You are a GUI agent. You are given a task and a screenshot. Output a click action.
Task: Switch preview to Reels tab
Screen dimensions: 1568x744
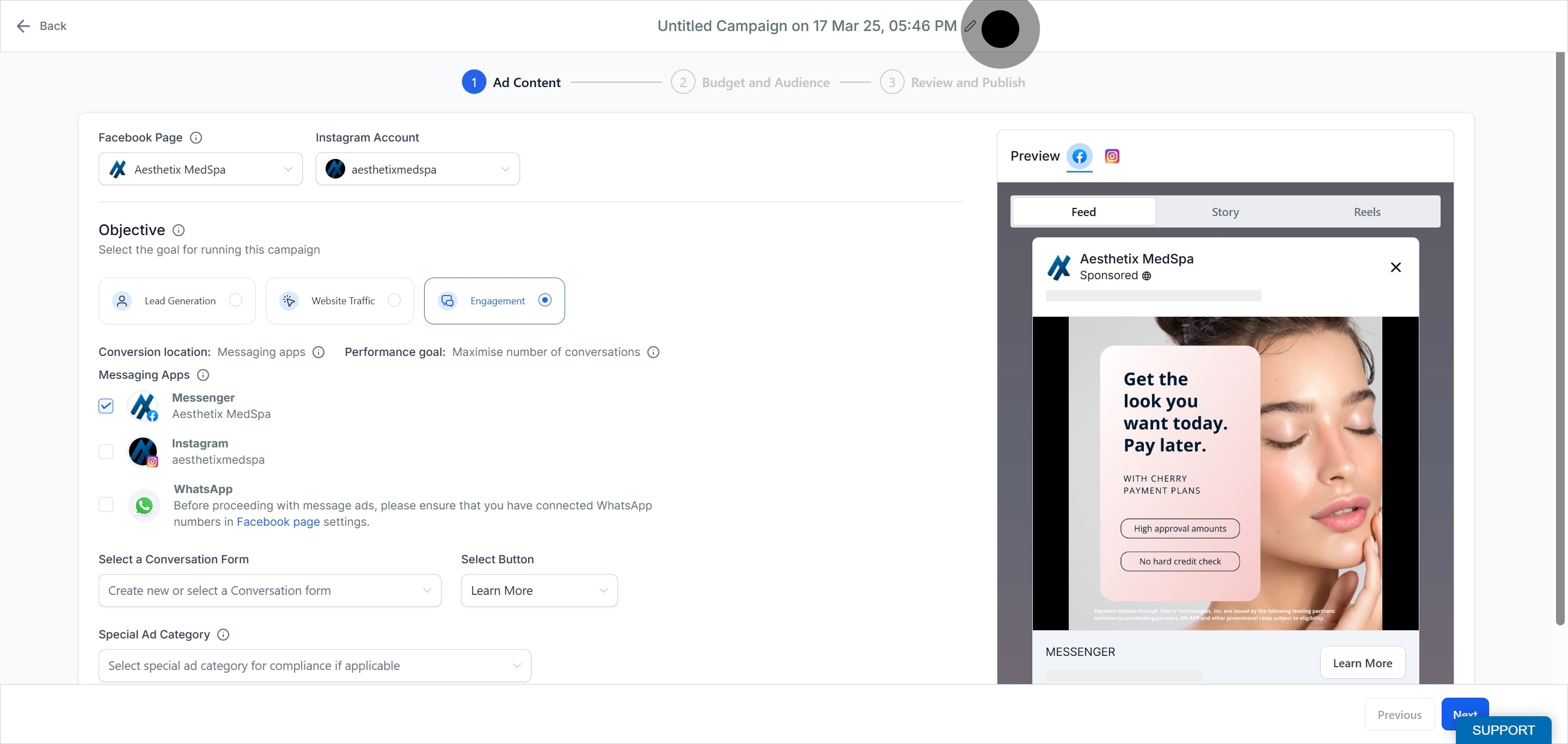coord(1367,212)
